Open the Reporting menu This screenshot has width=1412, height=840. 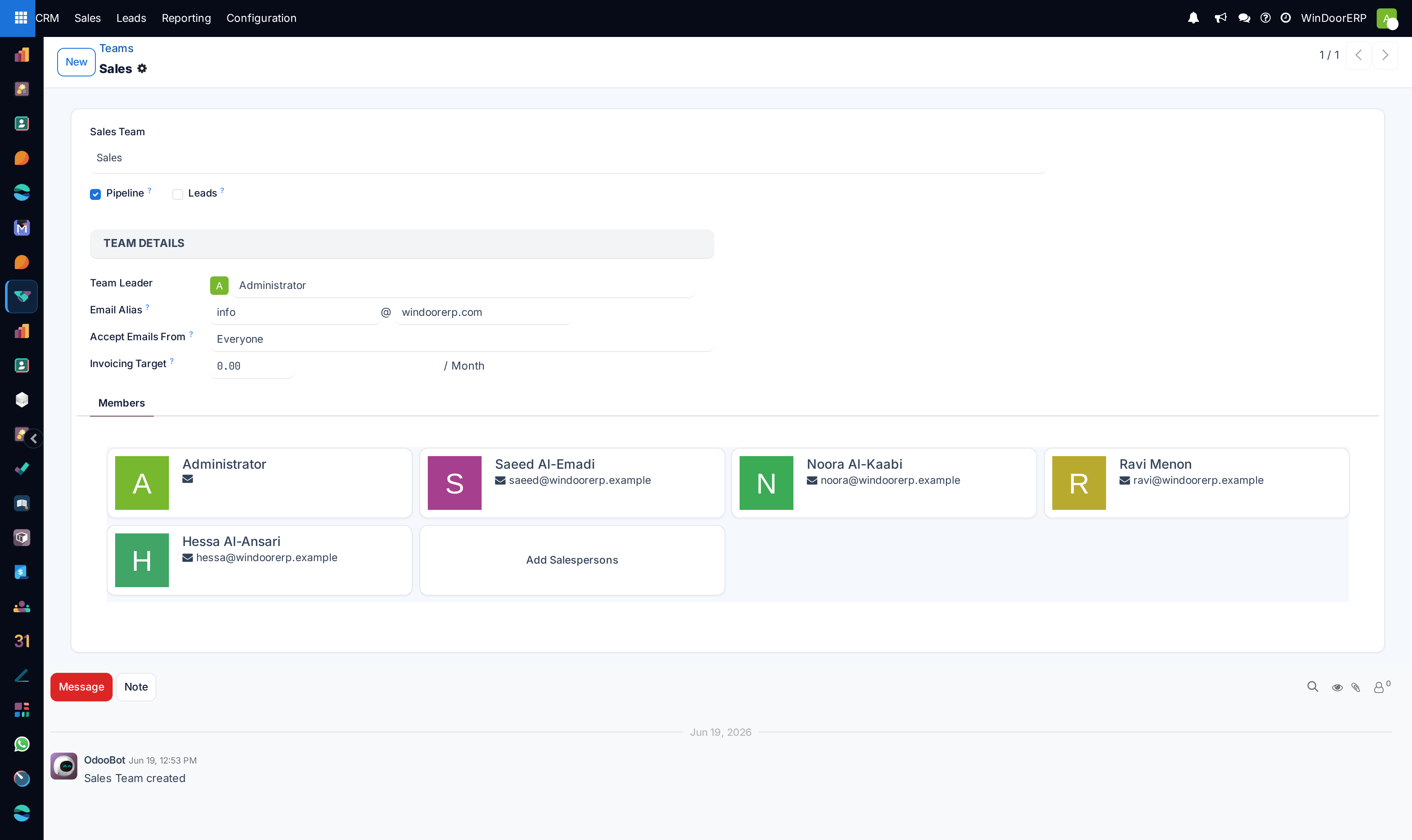point(186,18)
